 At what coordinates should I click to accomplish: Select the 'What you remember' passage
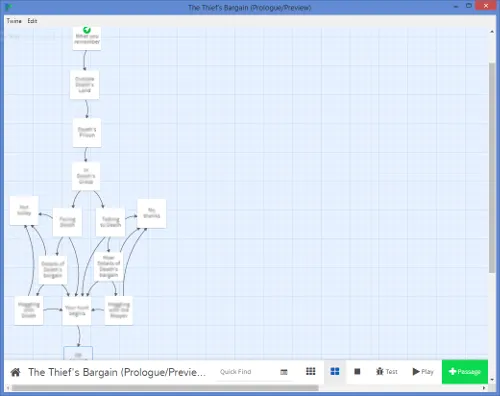pyautogui.click(x=87, y=39)
